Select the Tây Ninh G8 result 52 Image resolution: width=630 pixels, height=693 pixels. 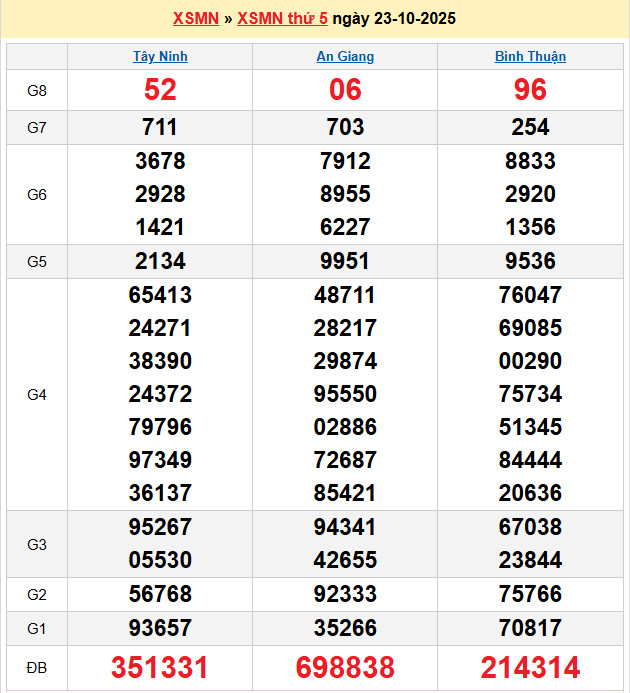(x=160, y=90)
